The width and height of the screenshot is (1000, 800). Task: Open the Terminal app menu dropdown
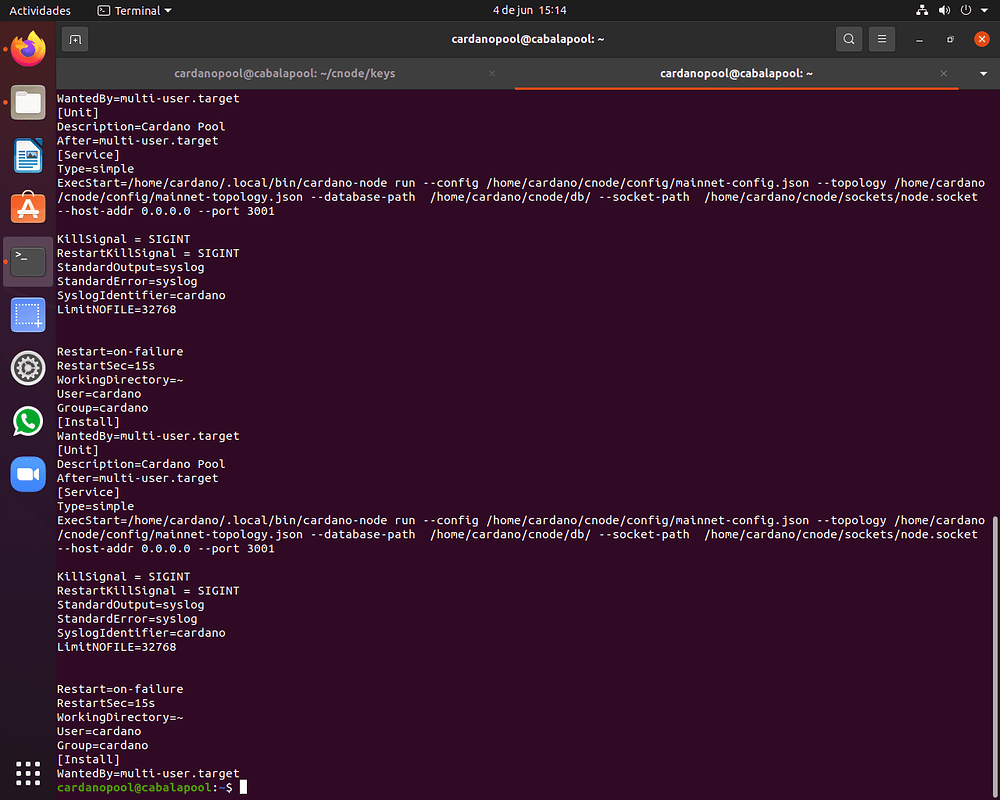point(135,11)
